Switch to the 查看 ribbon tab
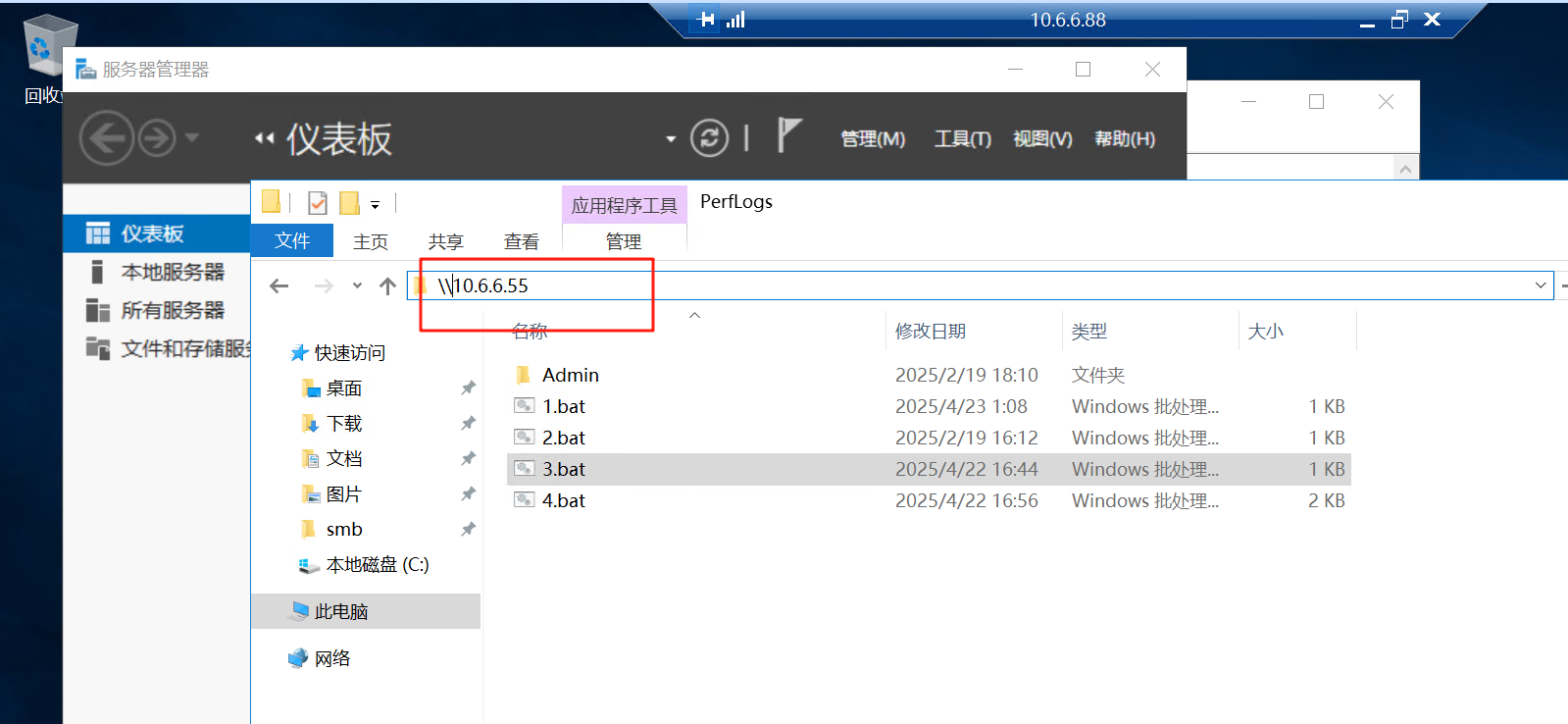This screenshot has height=724, width=1568. tap(521, 241)
